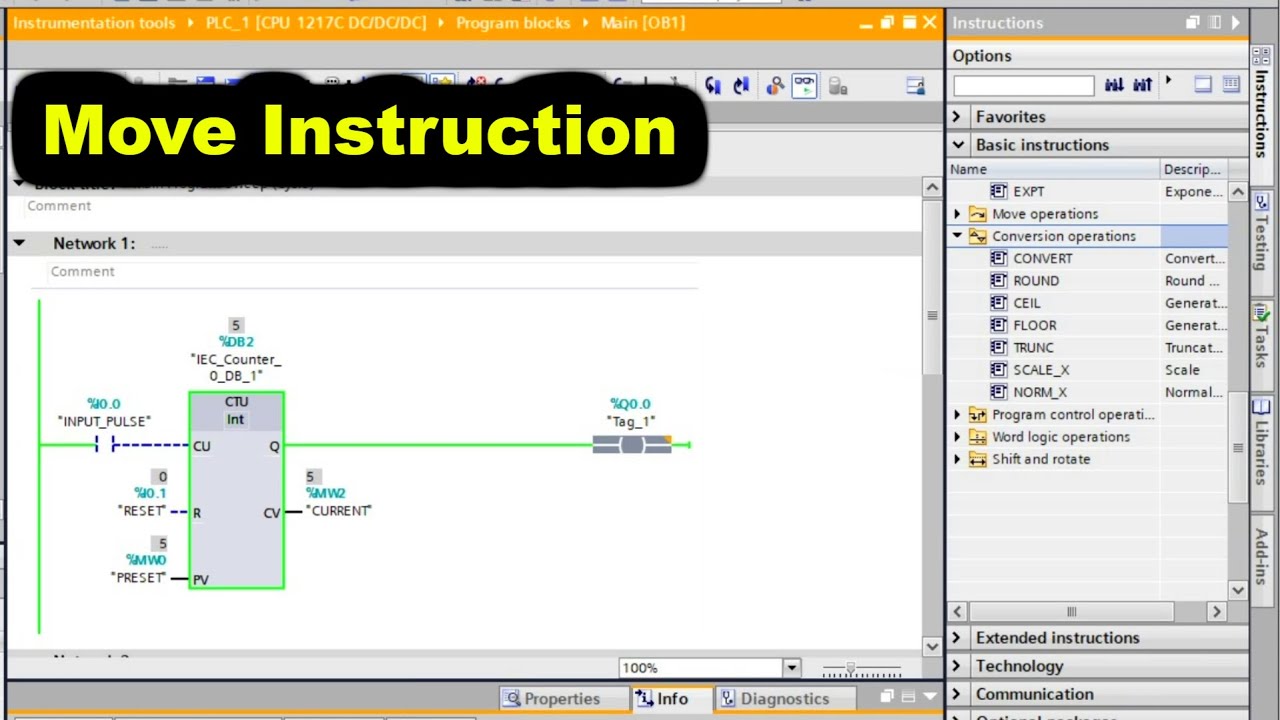Click the block interface icon at toolbar end
This screenshot has width=1280, height=720.
click(x=915, y=87)
